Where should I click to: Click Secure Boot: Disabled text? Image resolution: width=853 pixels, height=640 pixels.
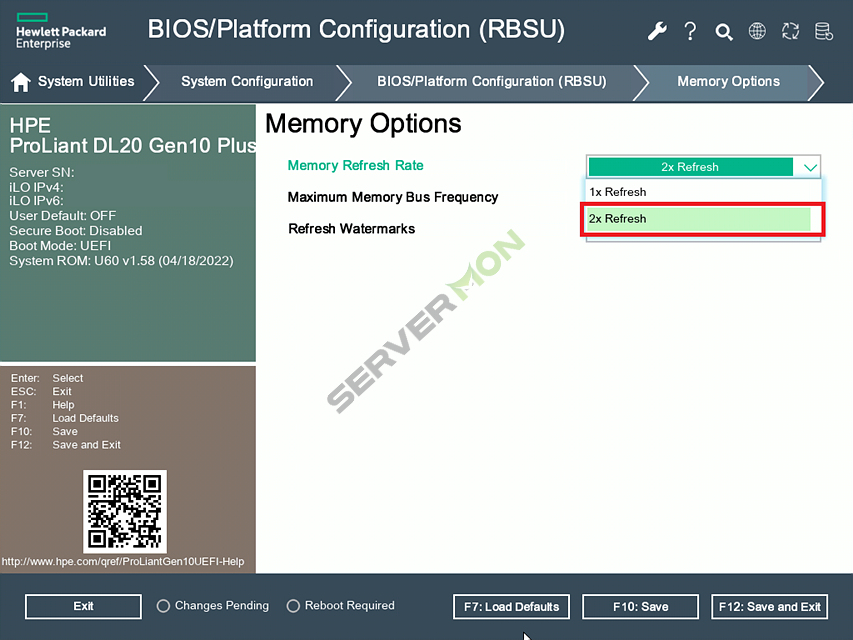tap(76, 231)
